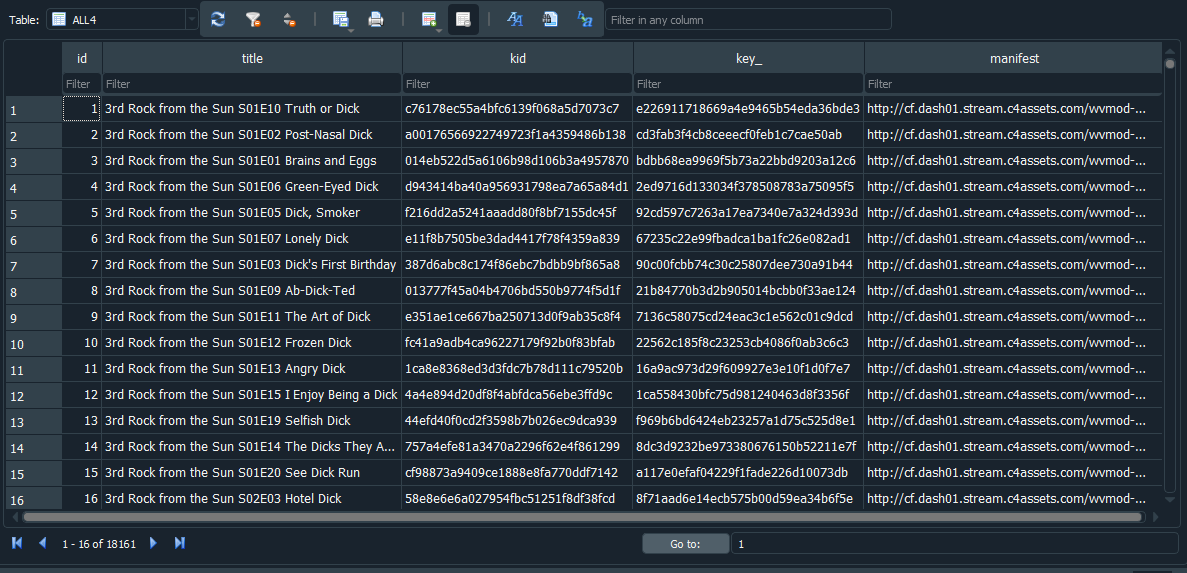
Task: Save the table as currently displayed
Action: 340,20
